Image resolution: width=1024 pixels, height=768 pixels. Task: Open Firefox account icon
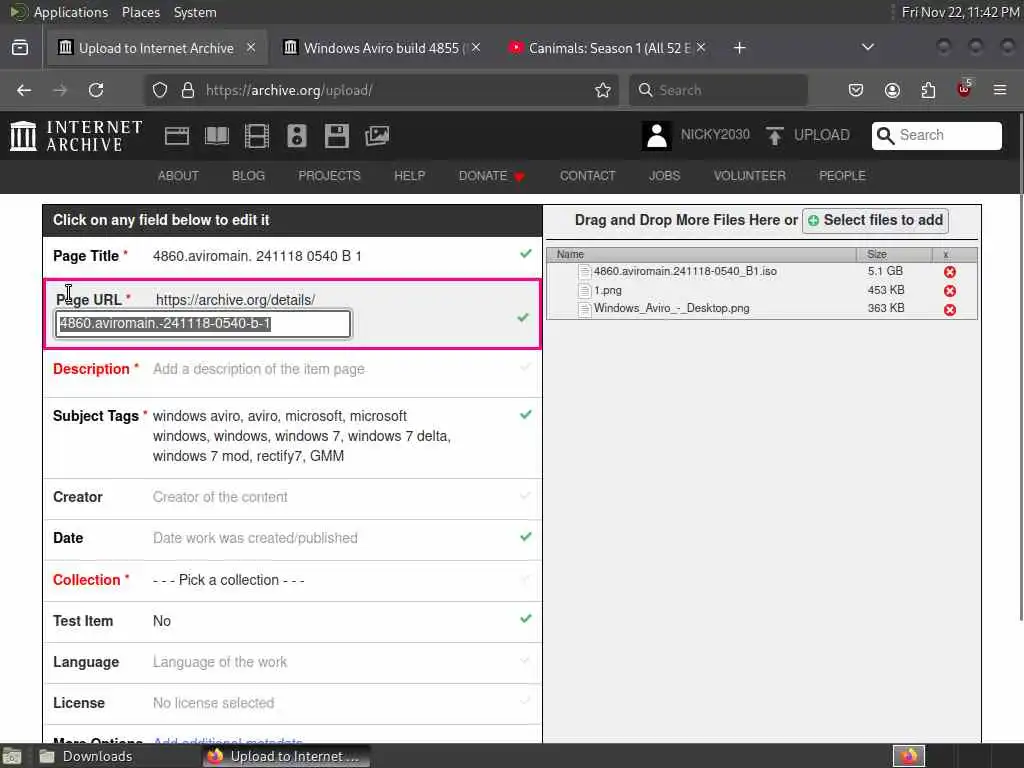[892, 90]
